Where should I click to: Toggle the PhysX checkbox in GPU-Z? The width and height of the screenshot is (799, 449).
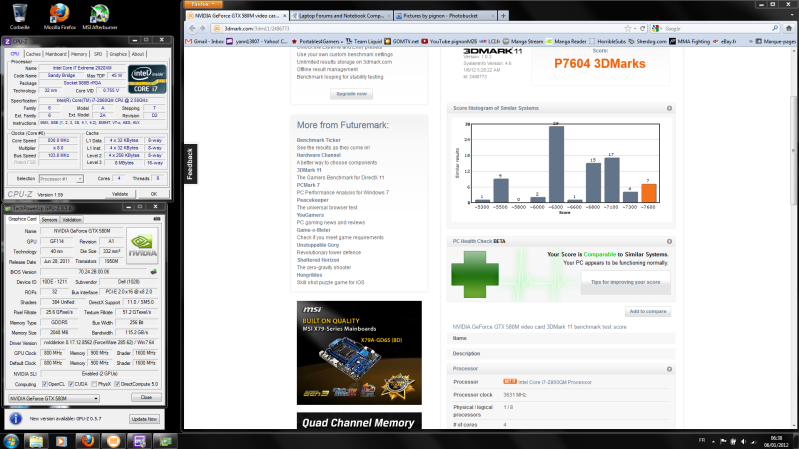click(94, 384)
